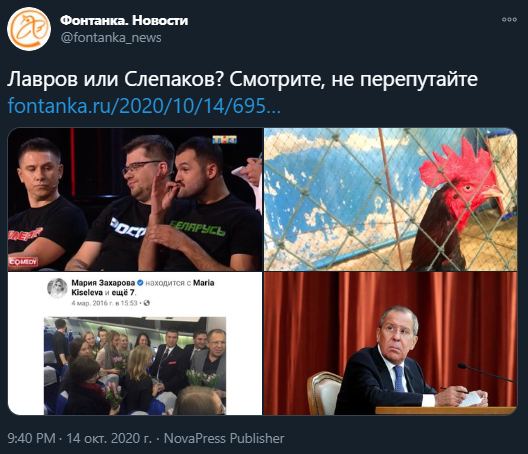Open the Facebook post screenshot thumbnail
The width and height of the screenshot is (528, 454).
pyautogui.click(x=135, y=344)
